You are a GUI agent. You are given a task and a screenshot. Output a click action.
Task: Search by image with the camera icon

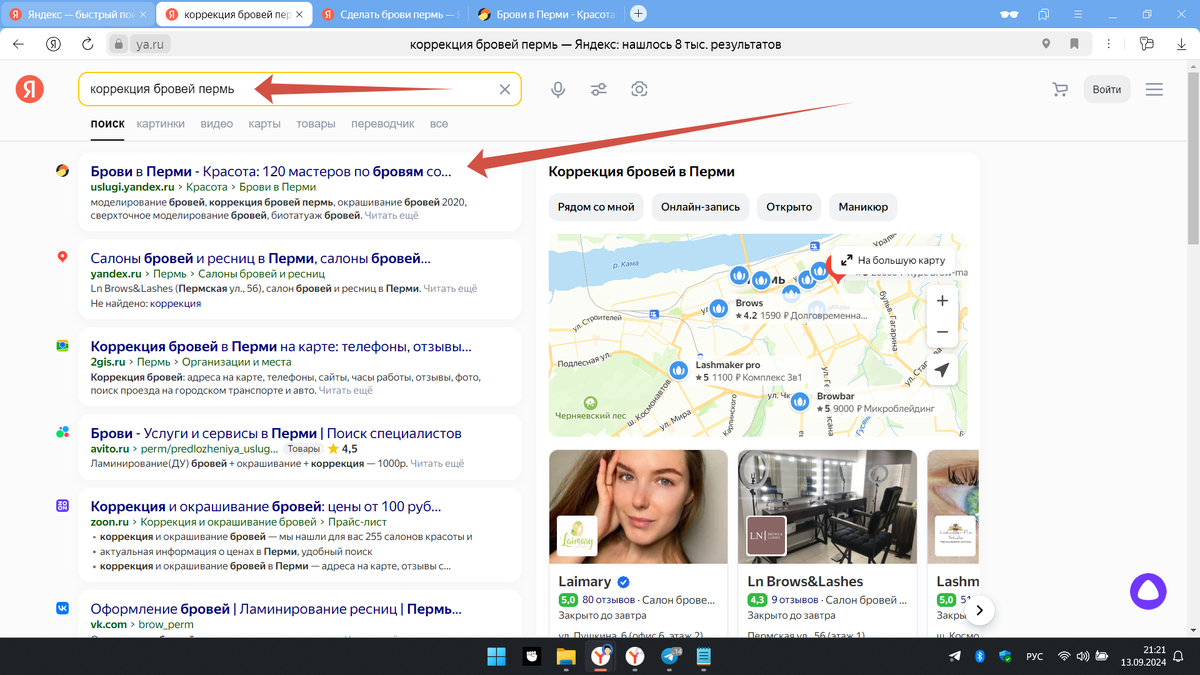(640, 89)
